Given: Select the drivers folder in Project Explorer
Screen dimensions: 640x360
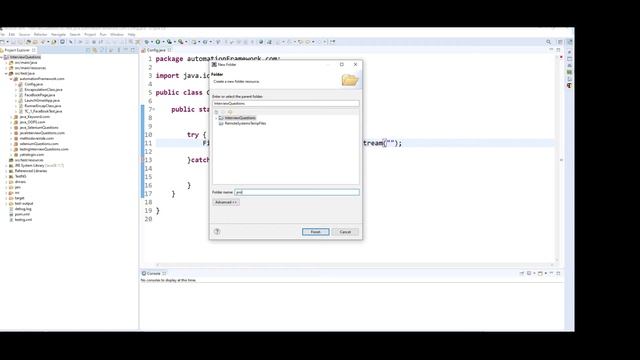Looking at the screenshot, I should (20, 182).
